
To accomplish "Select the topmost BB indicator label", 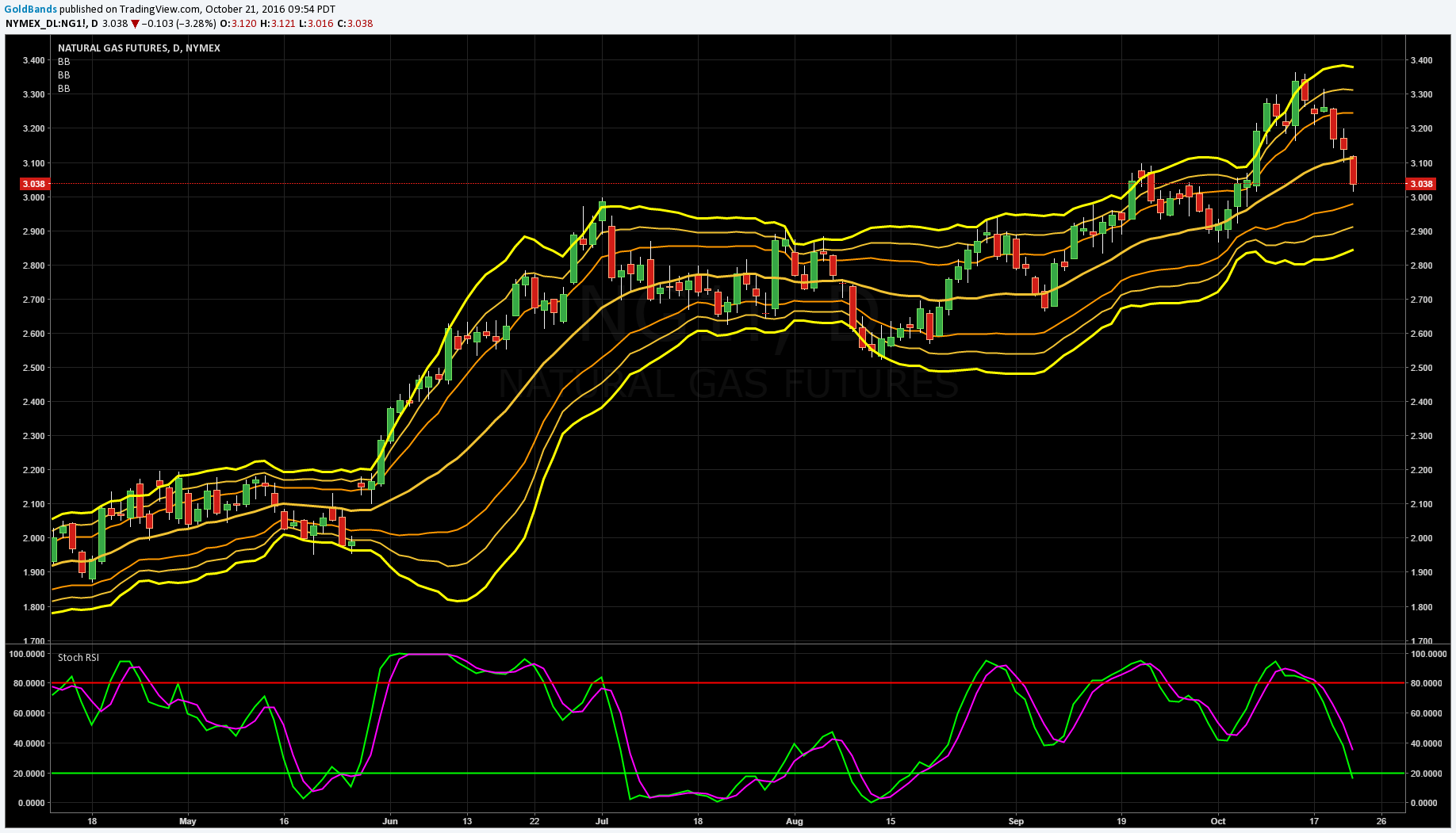I will point(63,62).
